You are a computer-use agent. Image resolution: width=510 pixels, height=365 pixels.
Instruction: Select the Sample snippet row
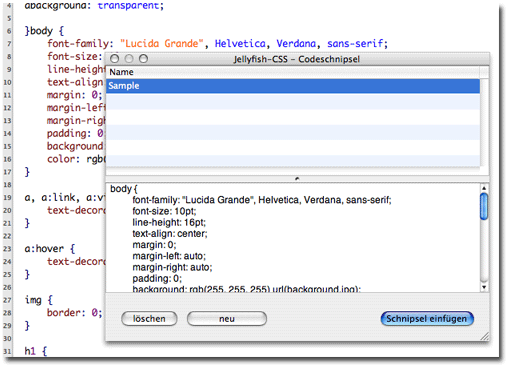293,86
